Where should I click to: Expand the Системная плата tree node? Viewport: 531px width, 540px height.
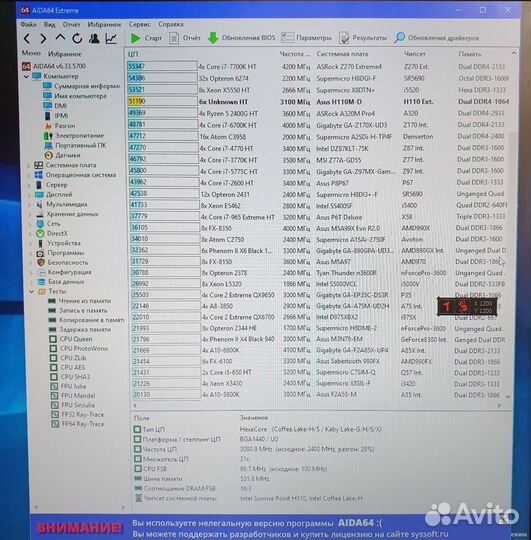29,165
